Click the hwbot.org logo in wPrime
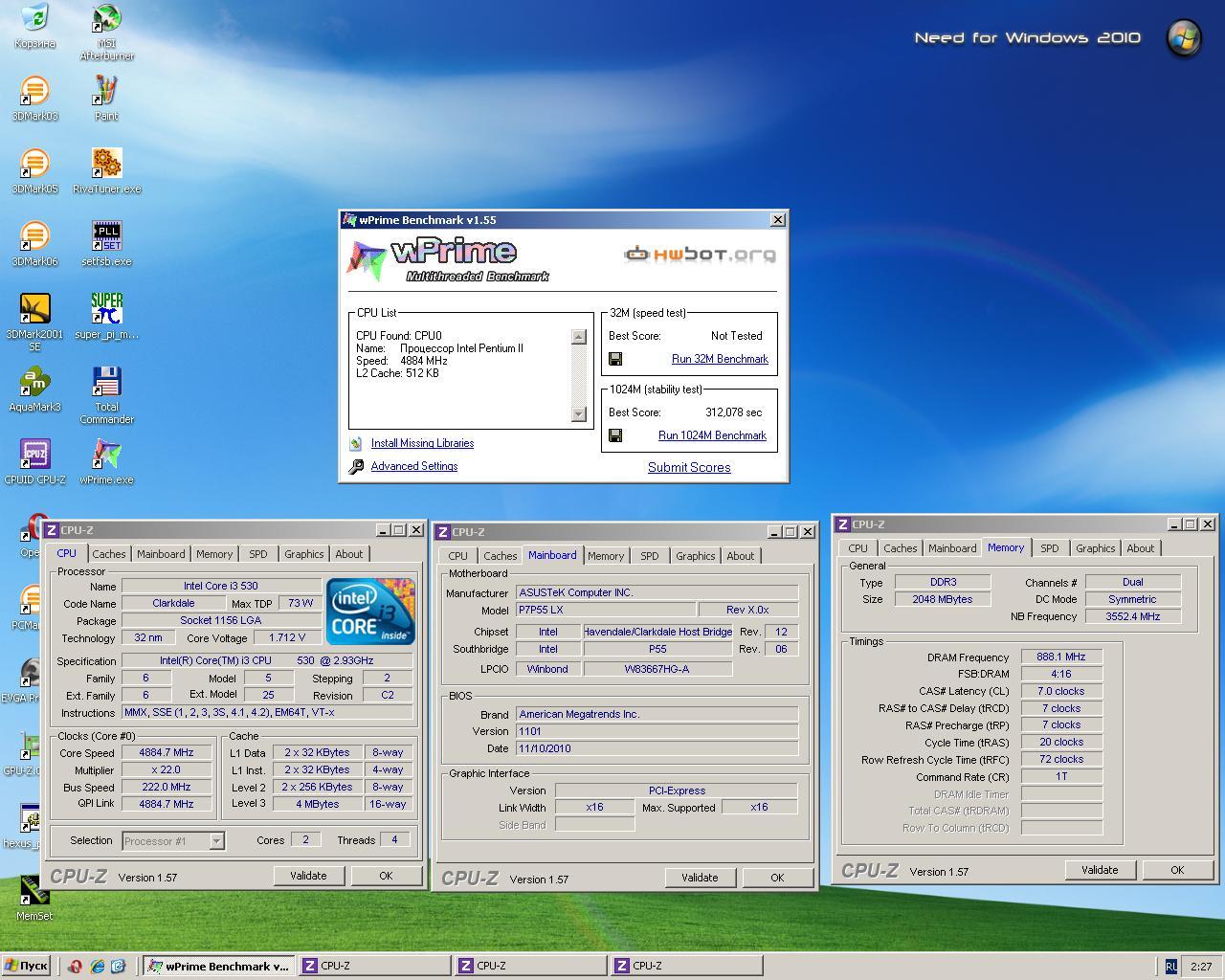This screenshot has width=1225, height=980. point(700,254)
